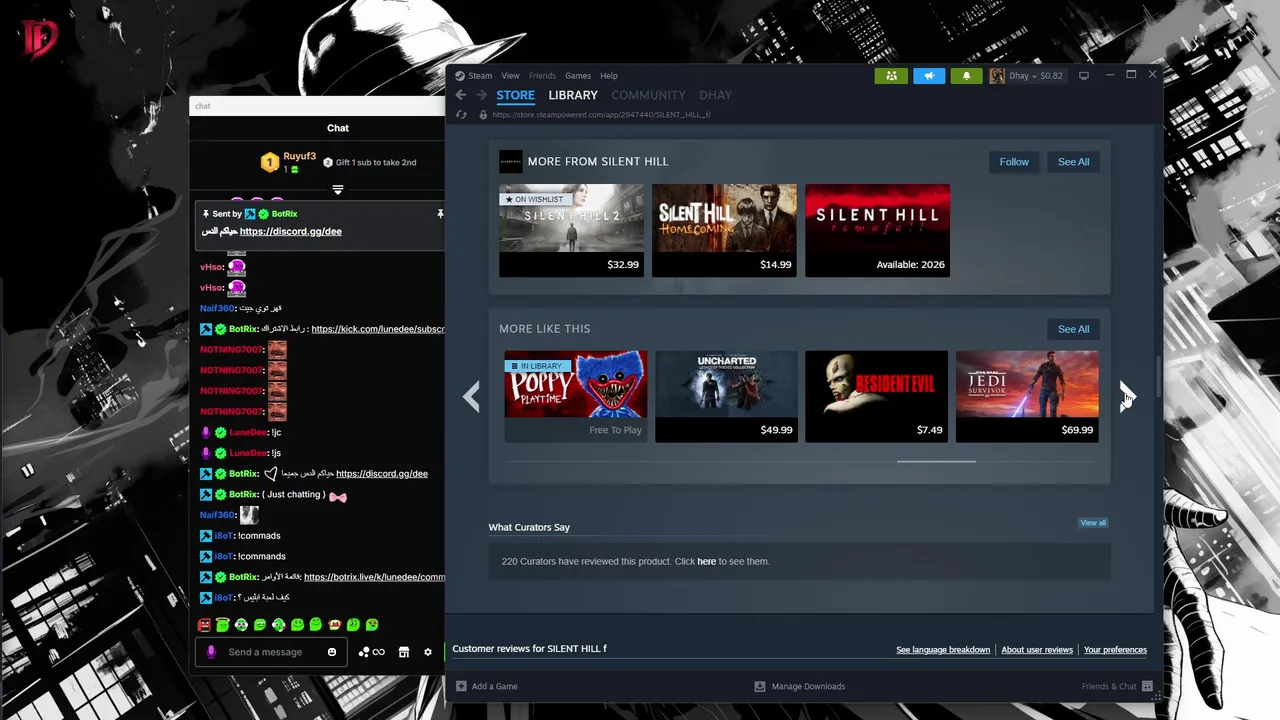Open the pinned discord.gg/dee link

point(291,231)
